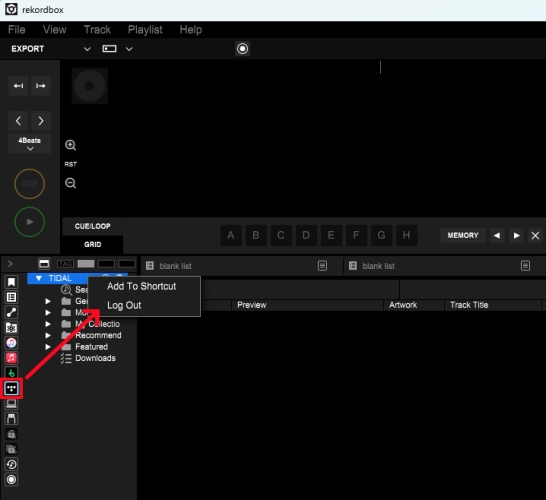Jump forward with right jump arrow
Viewport: 546px width, 500px height.
[x=41, y=86]
